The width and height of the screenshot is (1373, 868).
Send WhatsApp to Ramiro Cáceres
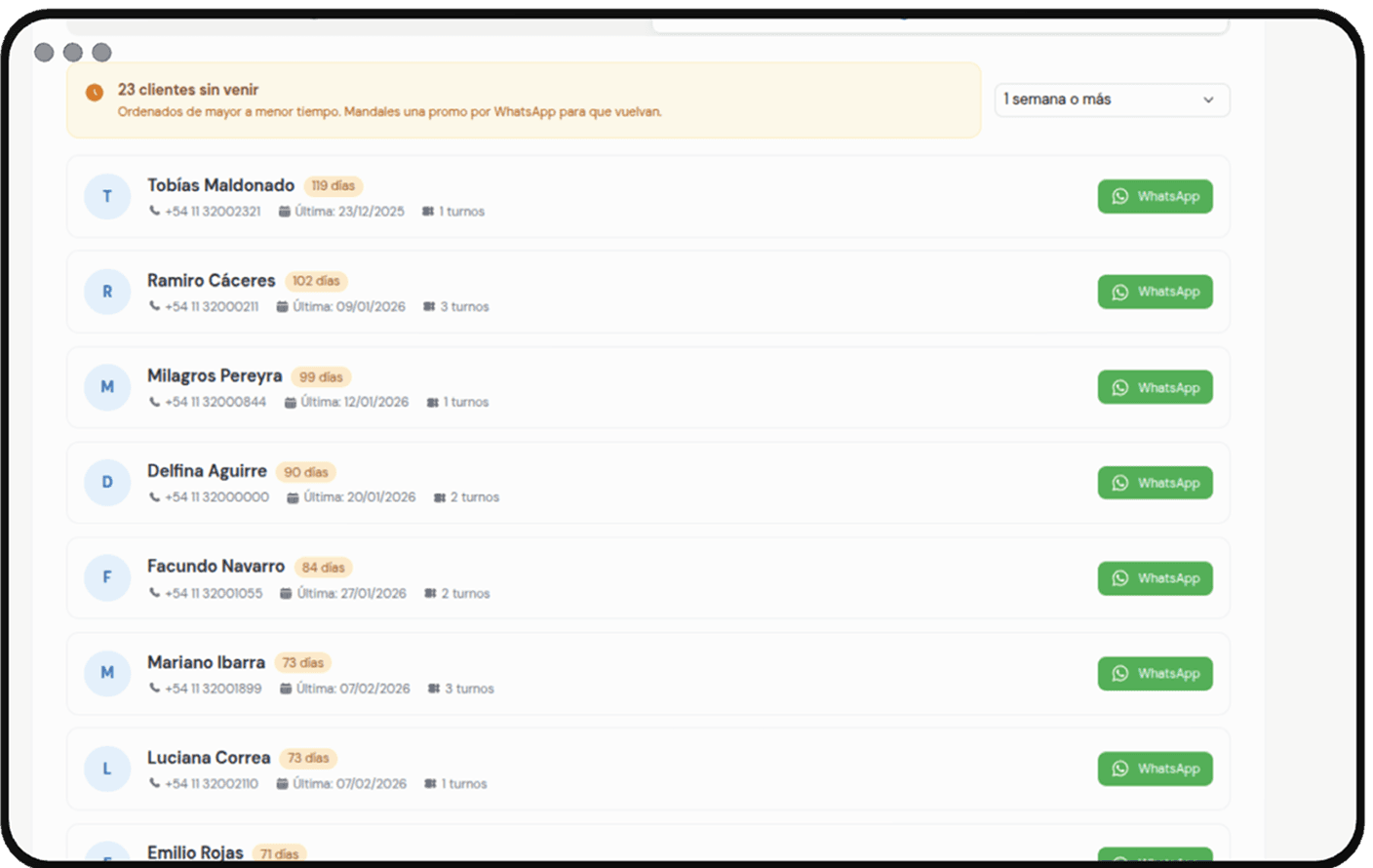(x=1155, y=292)
